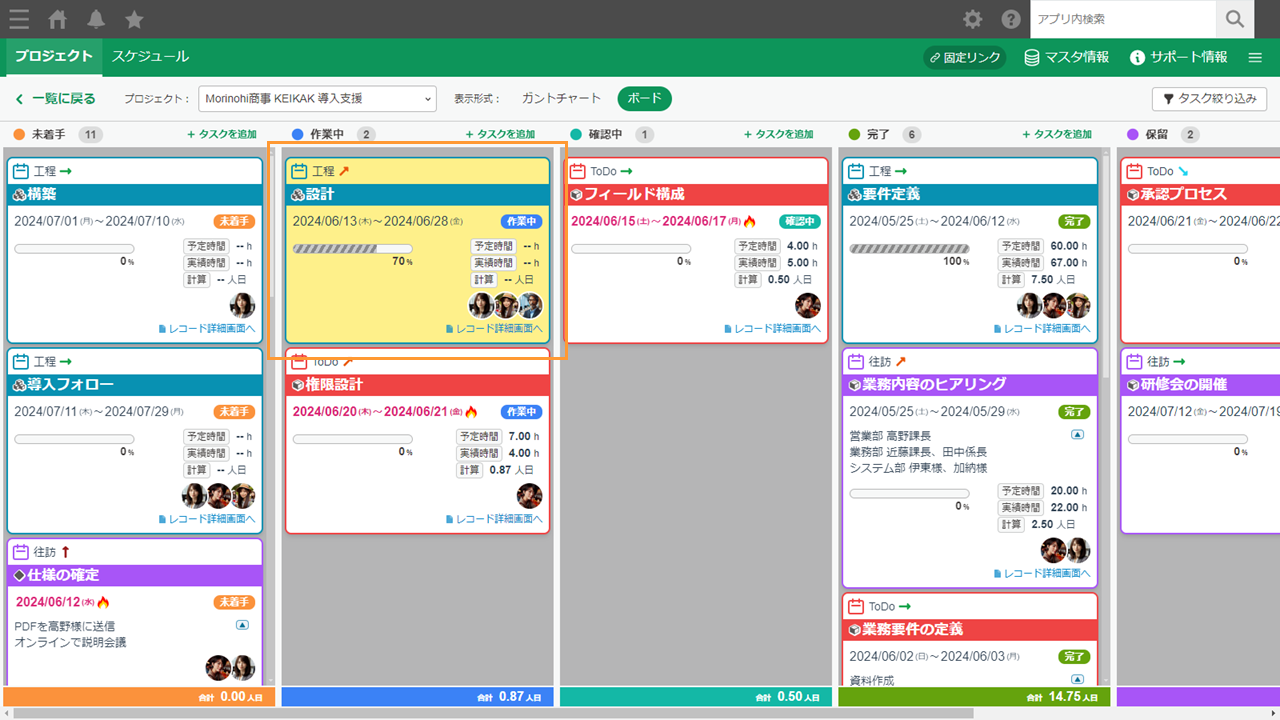
Task: Open the settings gear icon
Action: (972, 19)
